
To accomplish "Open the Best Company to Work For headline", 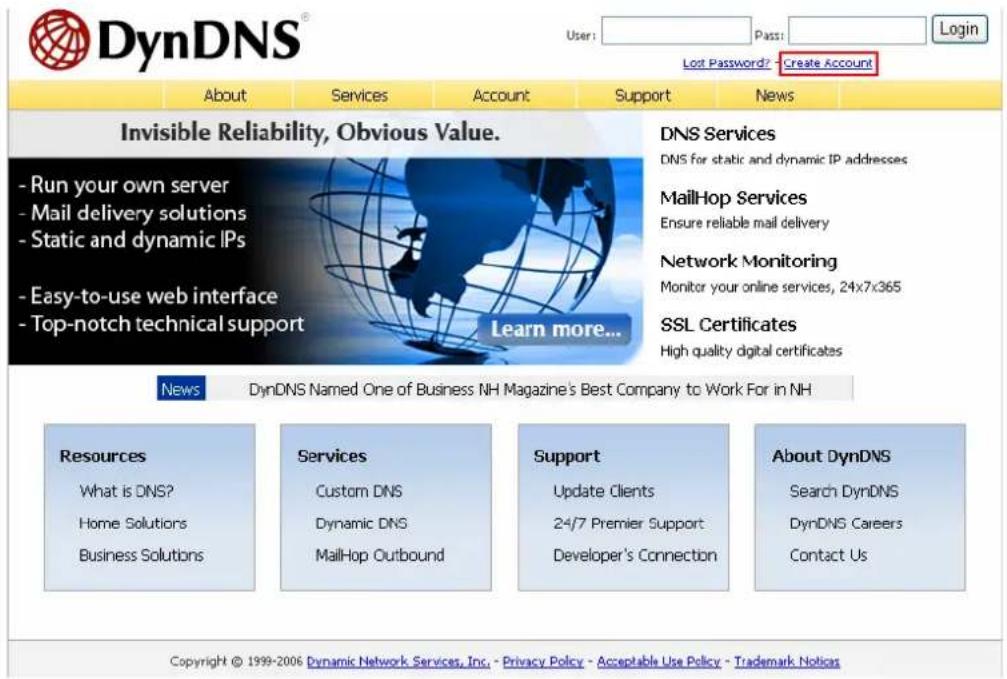I will pos(530,389).
